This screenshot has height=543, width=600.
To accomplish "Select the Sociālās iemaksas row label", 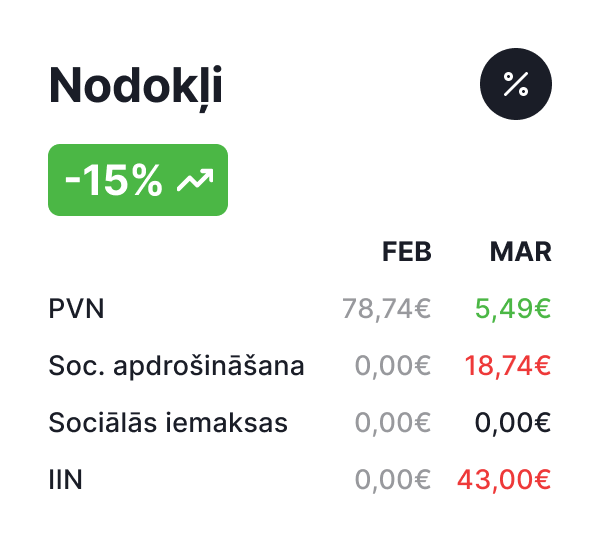I will [168, 422].
